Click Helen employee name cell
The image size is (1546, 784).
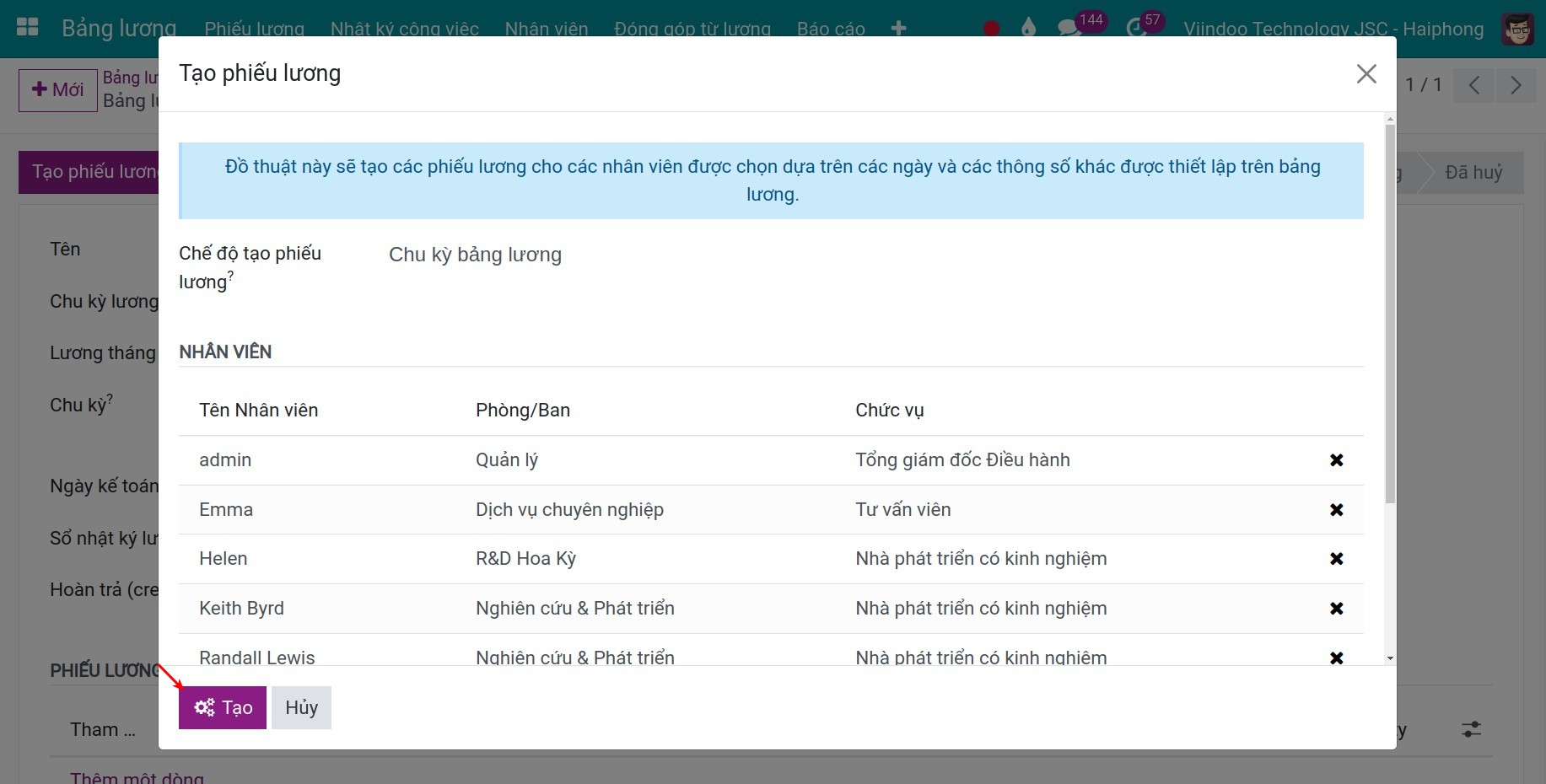(x=224, y=558)
